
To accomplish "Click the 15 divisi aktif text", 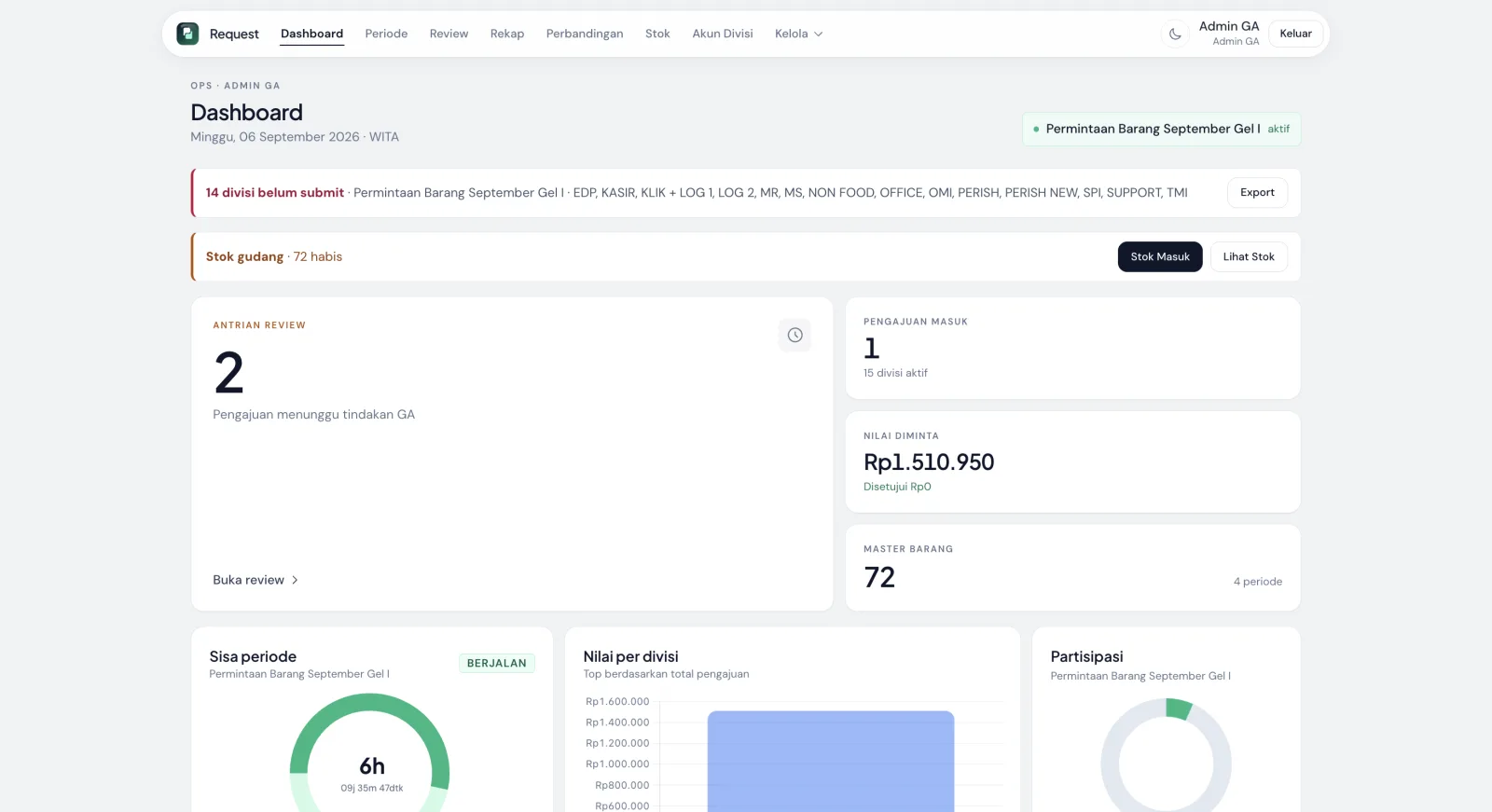I will [895, 373].
